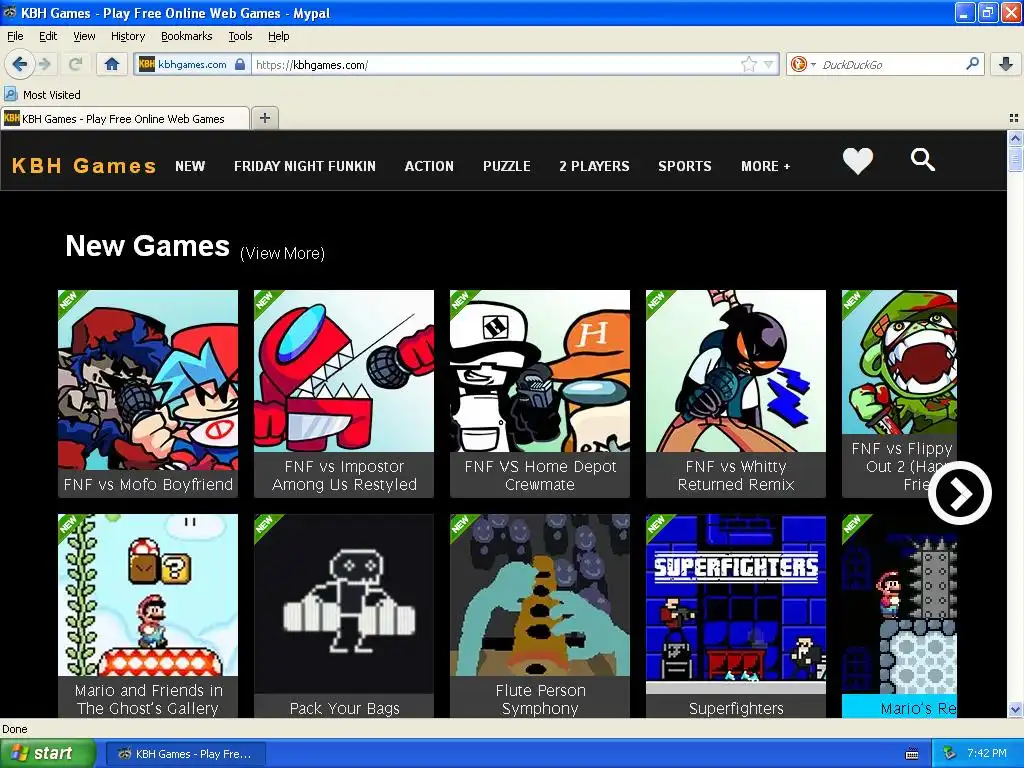This screenshot has height=768, width=1024.
Task: Open the 2 PLAYERS category
Action: coord(594,166)
